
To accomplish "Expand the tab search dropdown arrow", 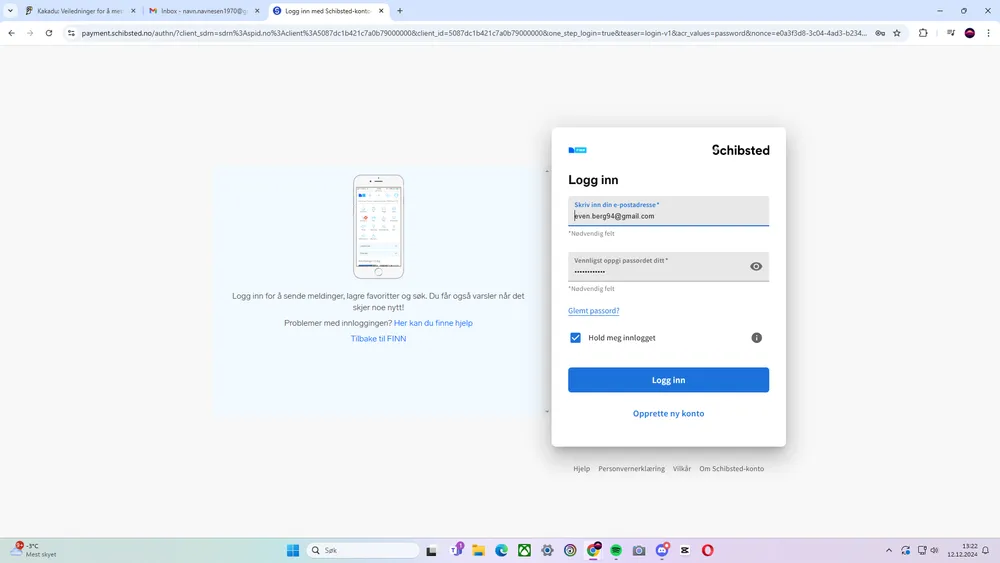I will point(10,11).
